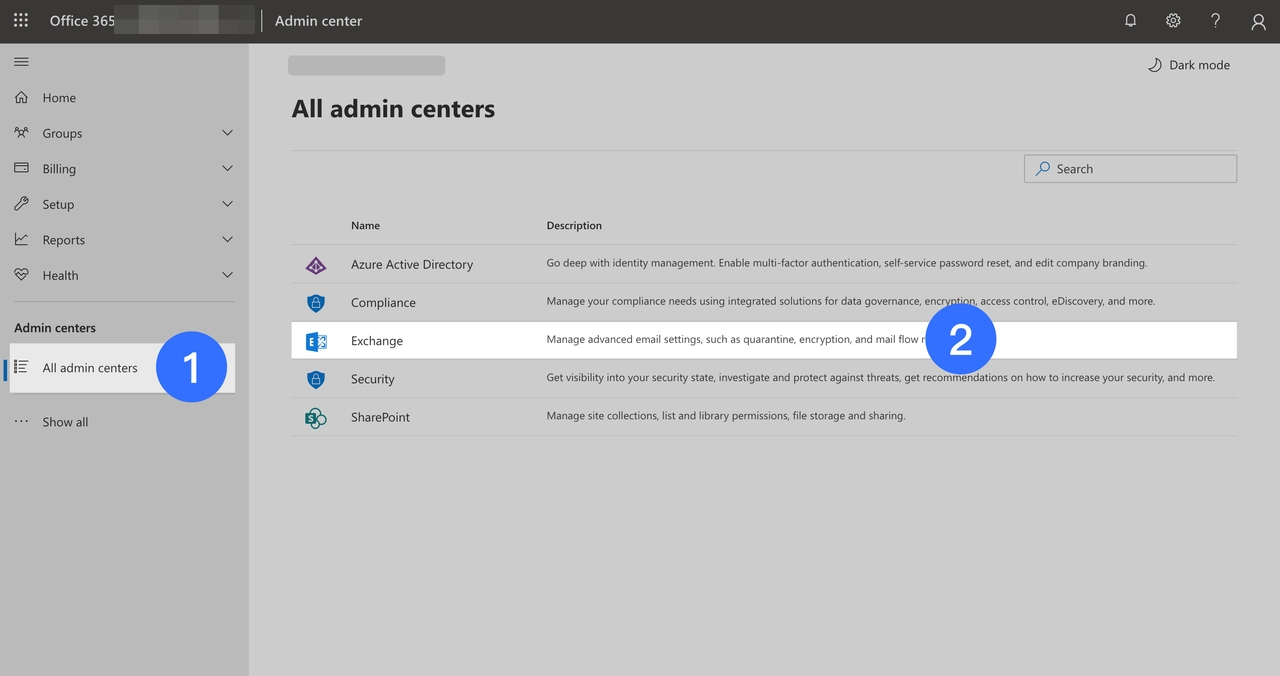
Task: Open the account profile icon
Action: coord(1258,21)
